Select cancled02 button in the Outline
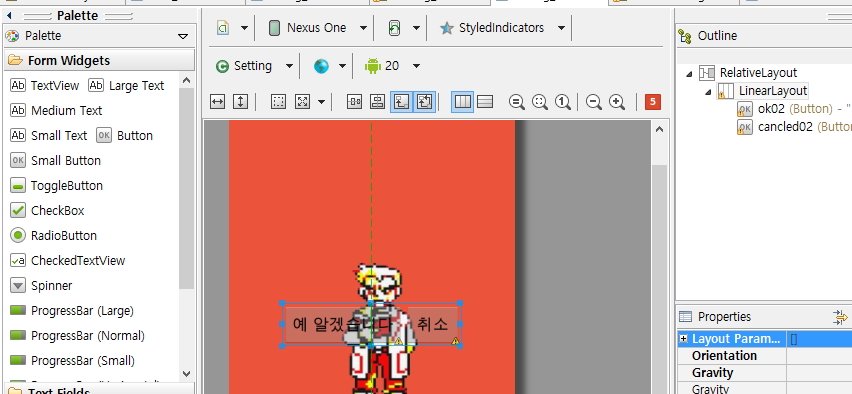The image size is (852, 394). 794,127
